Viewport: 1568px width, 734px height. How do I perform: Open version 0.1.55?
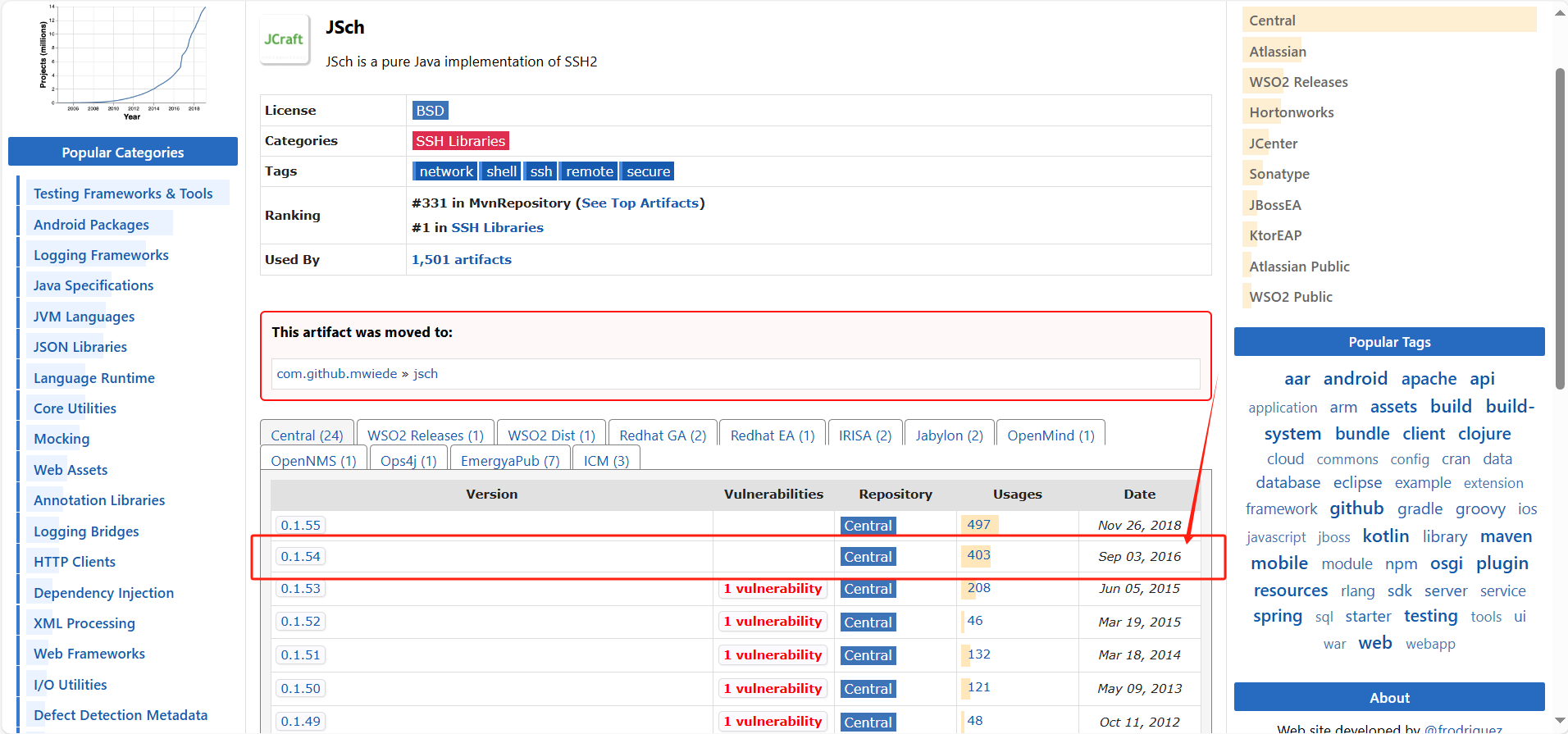[x=300, y=525]
